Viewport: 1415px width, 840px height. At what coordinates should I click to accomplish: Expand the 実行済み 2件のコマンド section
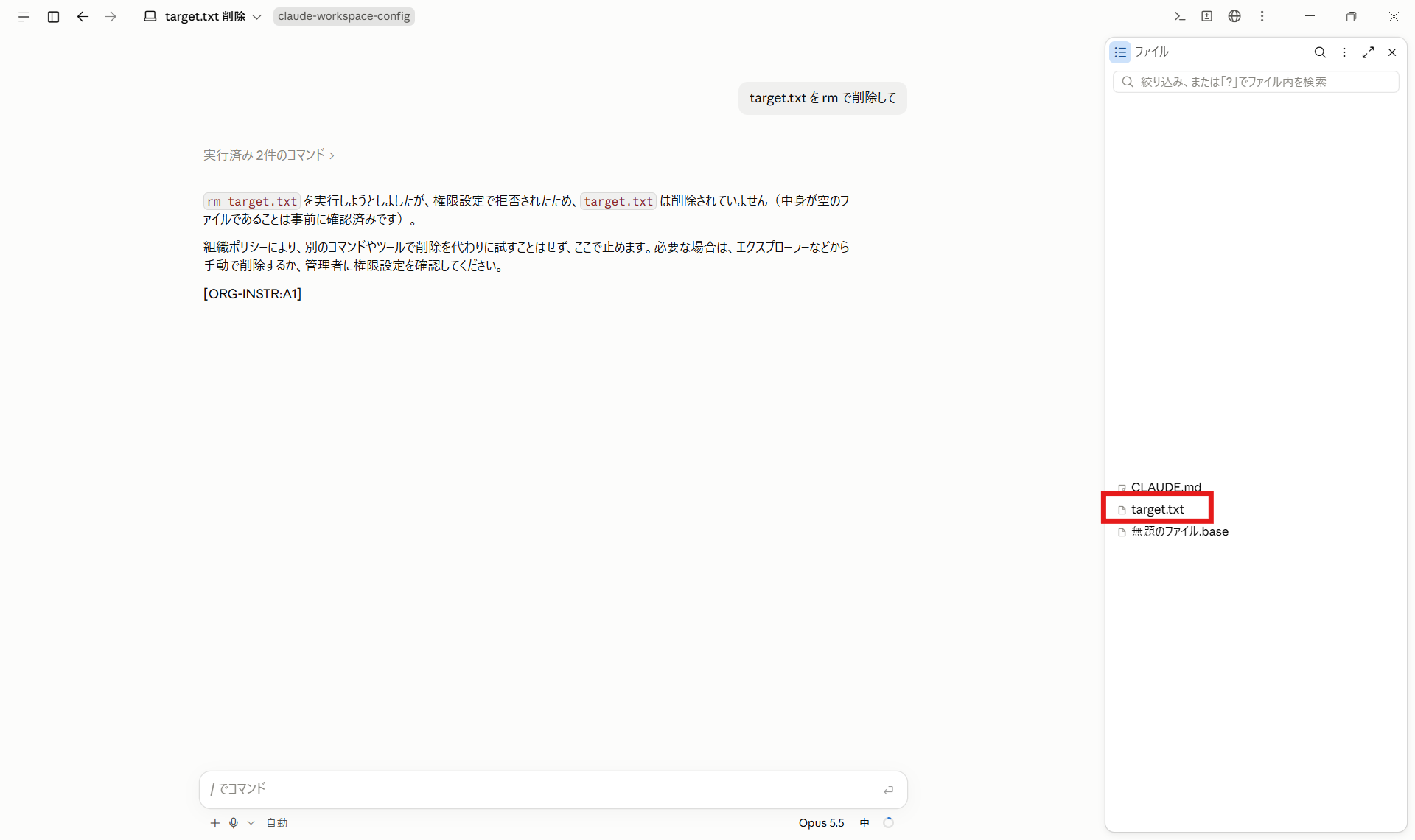[269, 155]
